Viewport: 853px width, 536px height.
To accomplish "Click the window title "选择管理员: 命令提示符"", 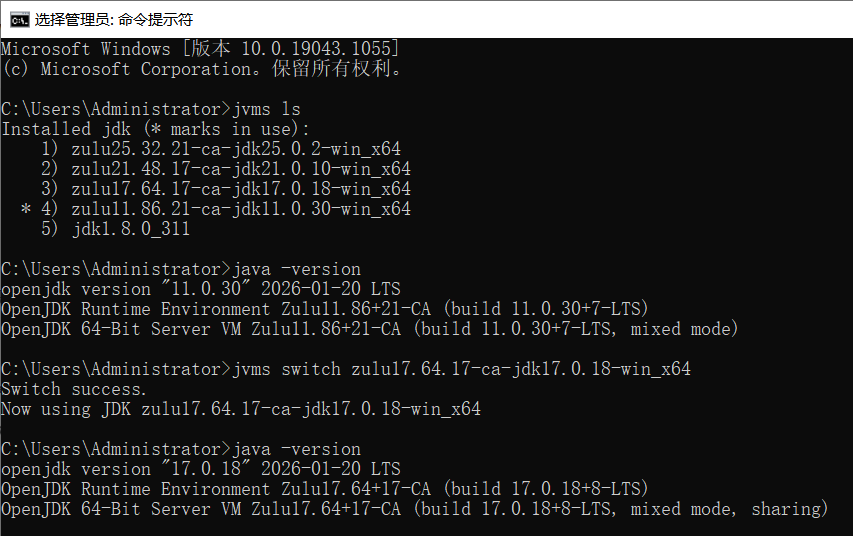I will click(x=114, y=19).
